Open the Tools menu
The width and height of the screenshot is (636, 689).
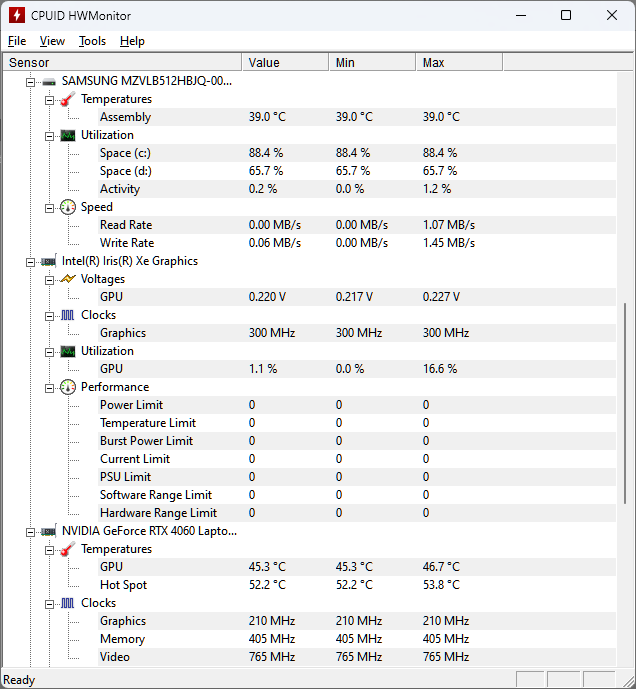click(92, 41)
